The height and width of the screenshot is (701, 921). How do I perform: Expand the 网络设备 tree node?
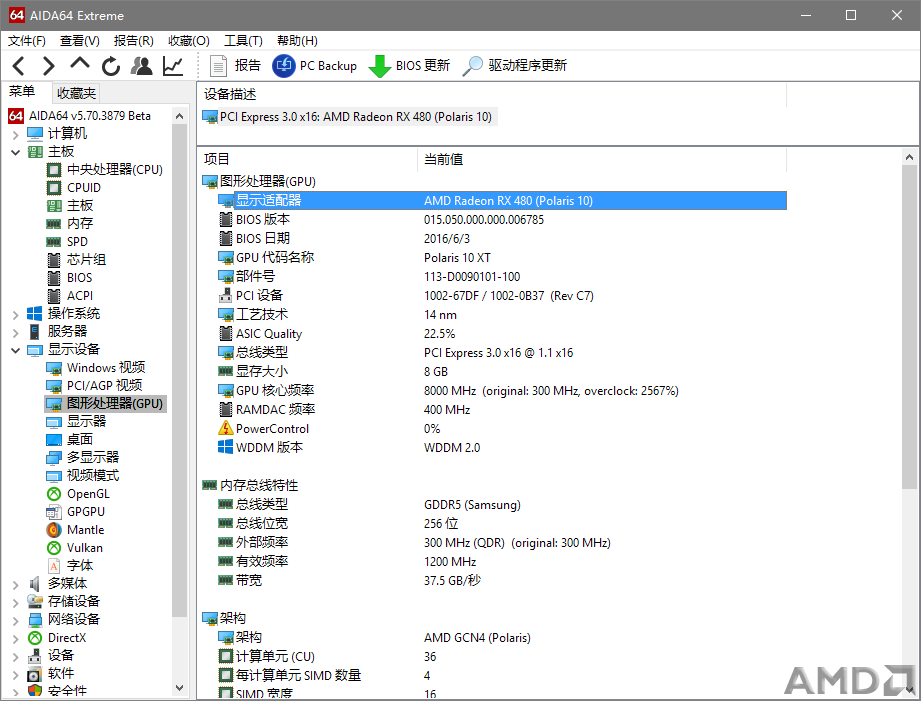[15, 620]
